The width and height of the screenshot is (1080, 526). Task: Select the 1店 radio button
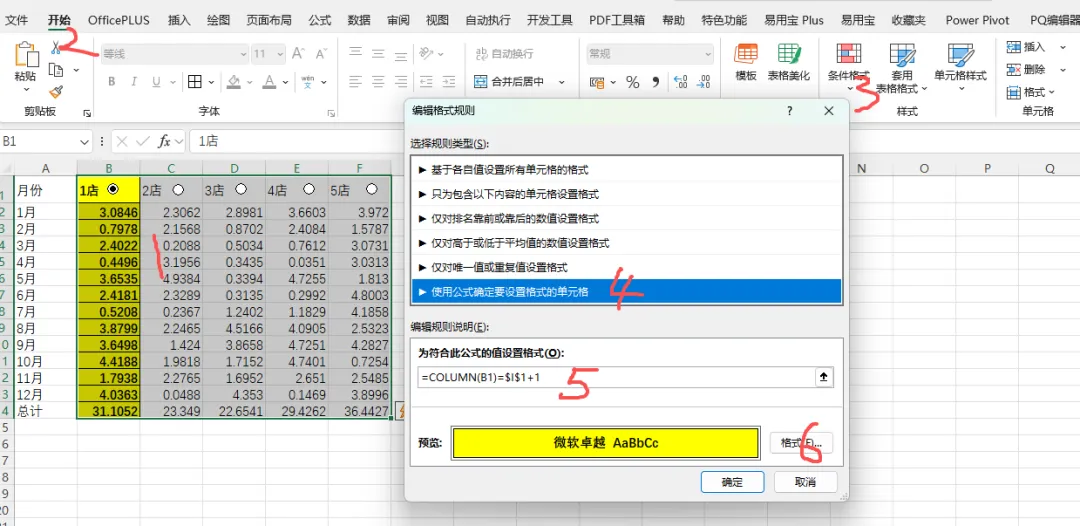(x=114, y=189)
